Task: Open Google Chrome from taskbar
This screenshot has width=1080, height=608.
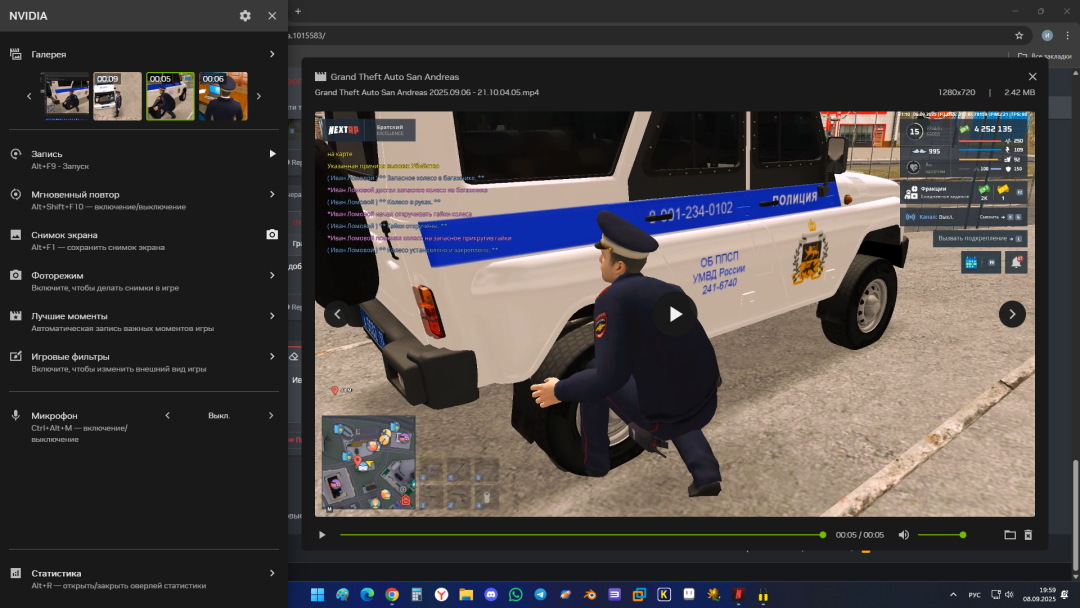Action: (392, 594)
